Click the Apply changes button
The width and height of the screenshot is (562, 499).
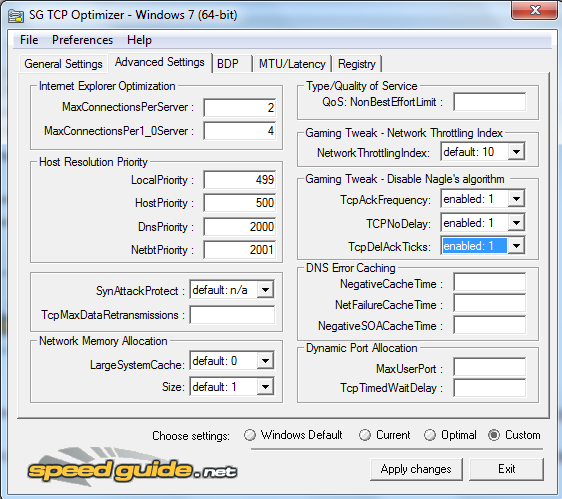(416, 469)
